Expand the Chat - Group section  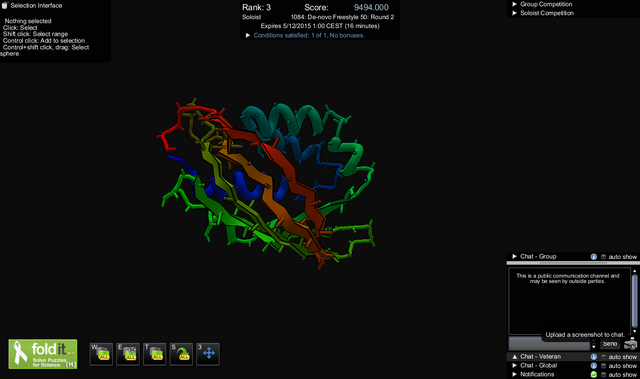[515, 257]
